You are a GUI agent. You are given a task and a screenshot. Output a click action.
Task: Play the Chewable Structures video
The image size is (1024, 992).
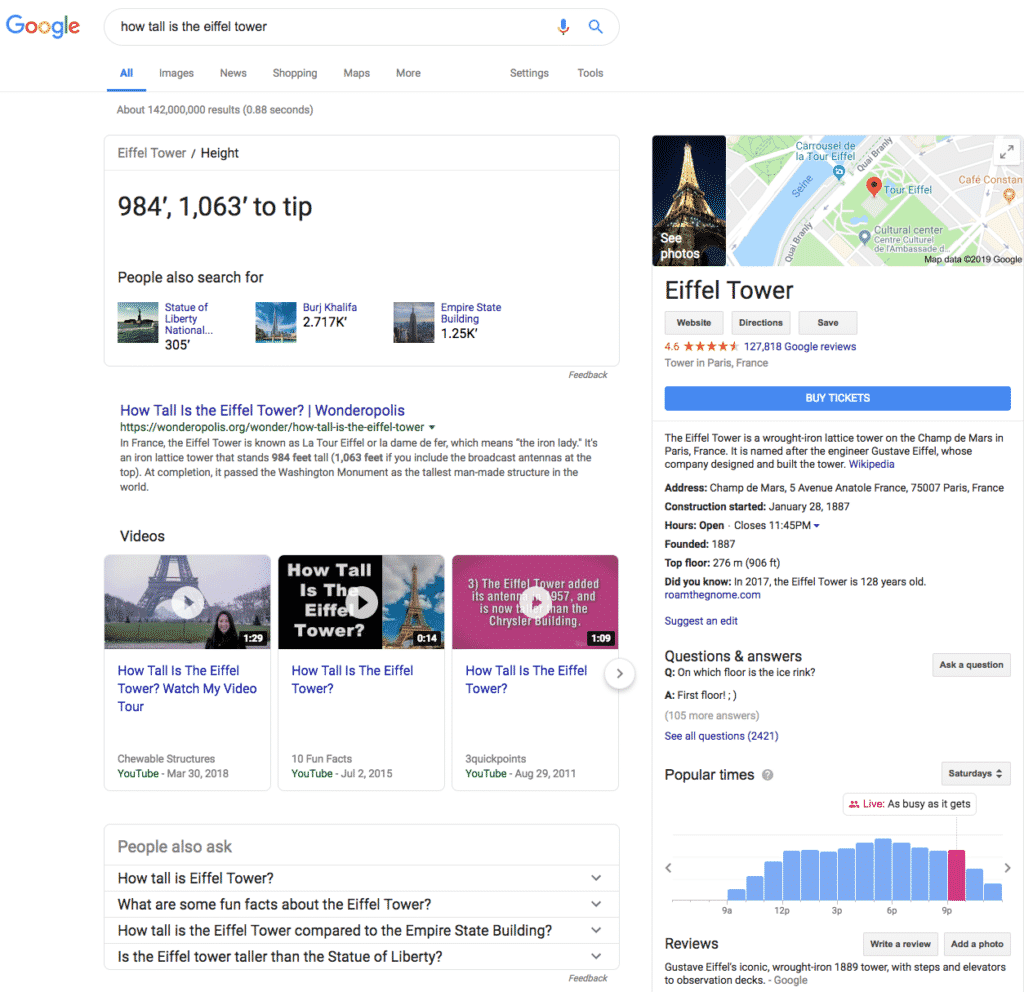187,602
